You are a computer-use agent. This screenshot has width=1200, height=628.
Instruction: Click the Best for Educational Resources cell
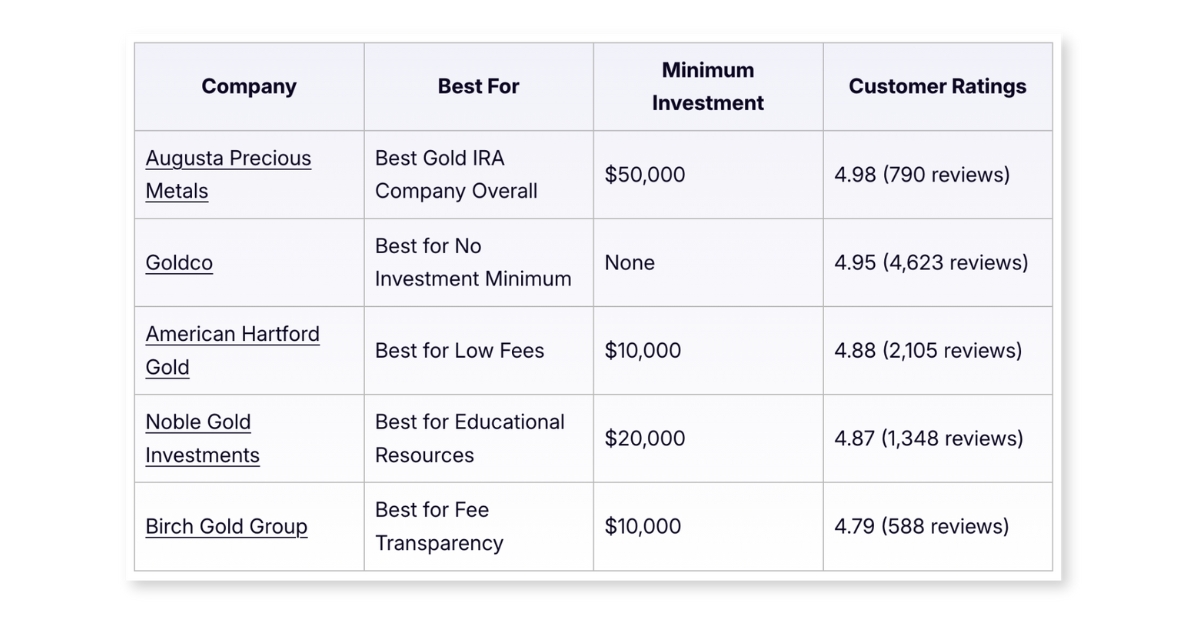click(x=479, y=438)
